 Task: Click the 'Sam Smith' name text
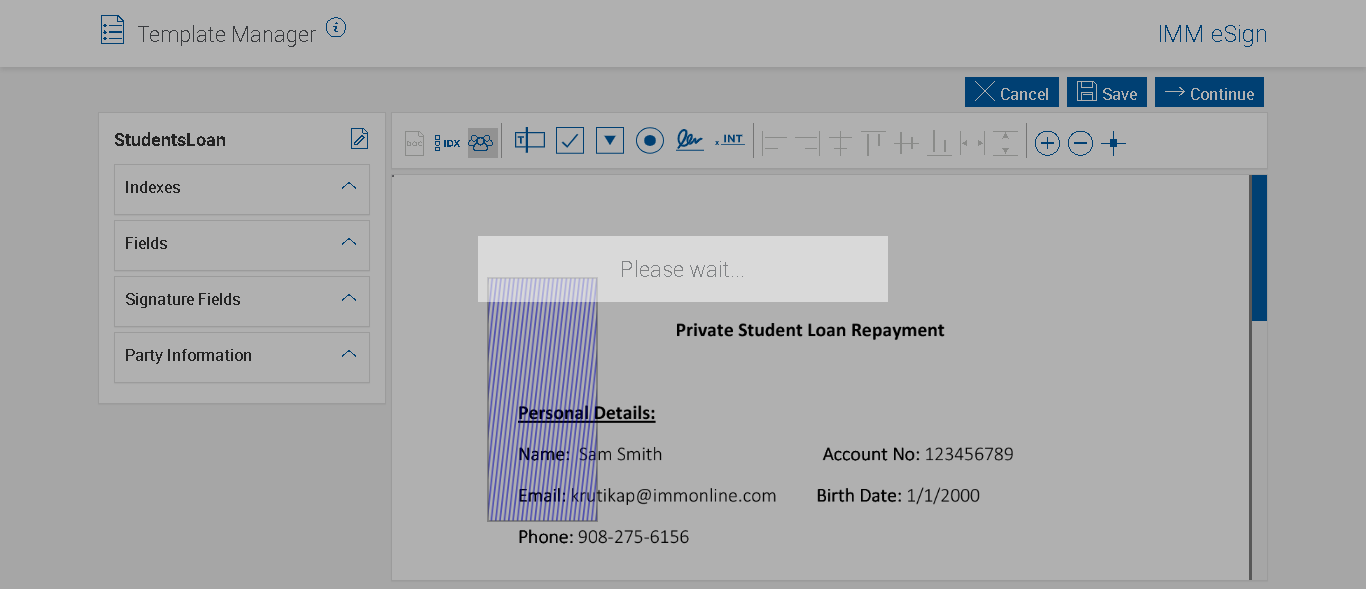[620, 454]
